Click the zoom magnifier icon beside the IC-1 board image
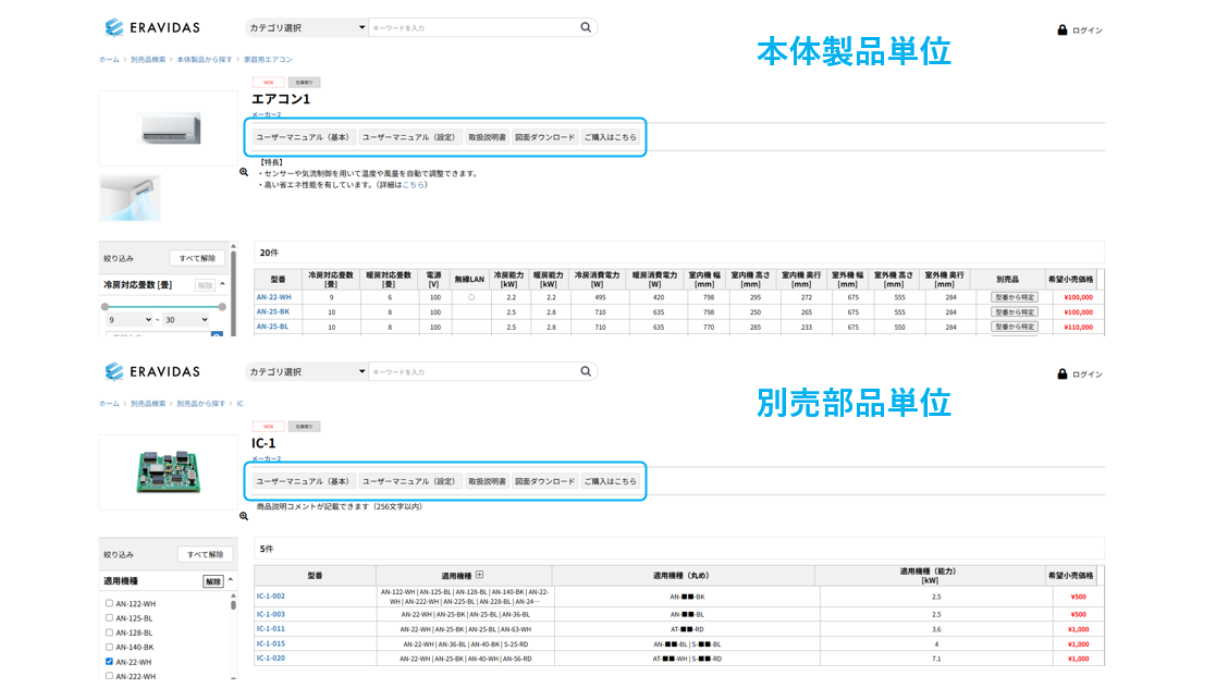The image size is (1207, 688). [x=243, y=516]
